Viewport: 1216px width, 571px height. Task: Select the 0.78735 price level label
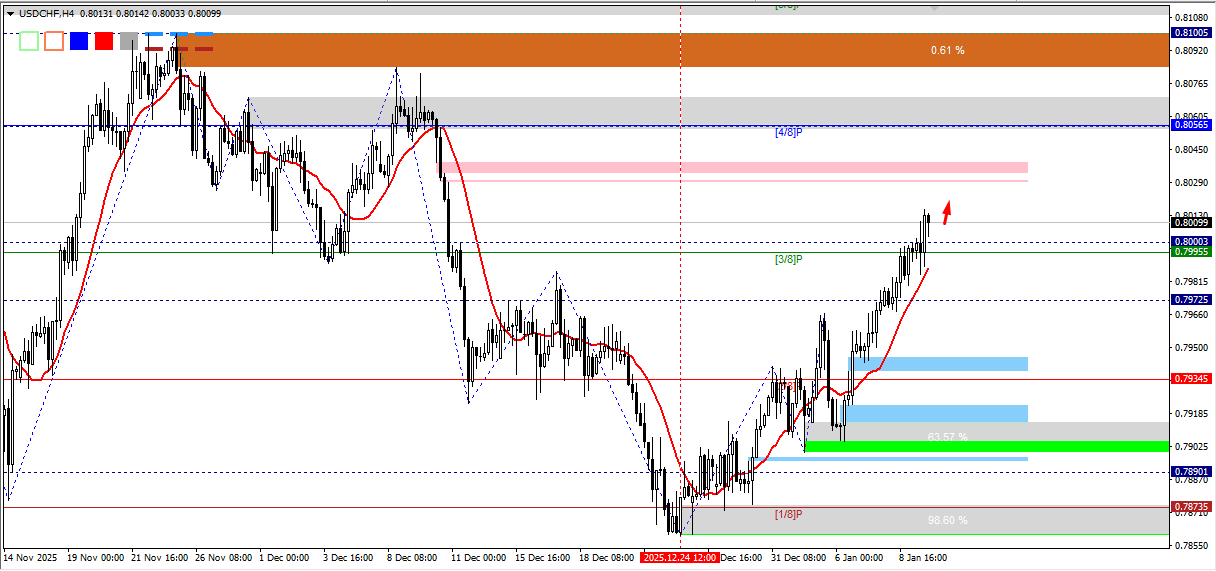[1191, 507]
